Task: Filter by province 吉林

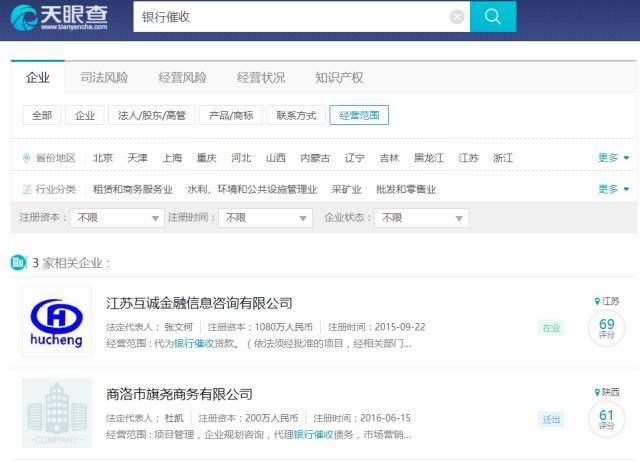Action: pyautogui.click(x=389, y=158)
